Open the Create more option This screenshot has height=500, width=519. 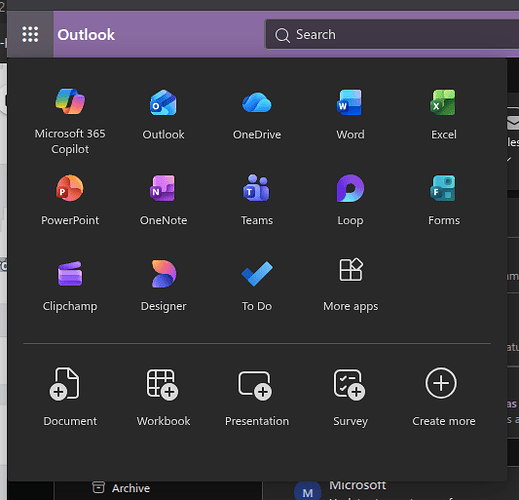click(443, 397)
